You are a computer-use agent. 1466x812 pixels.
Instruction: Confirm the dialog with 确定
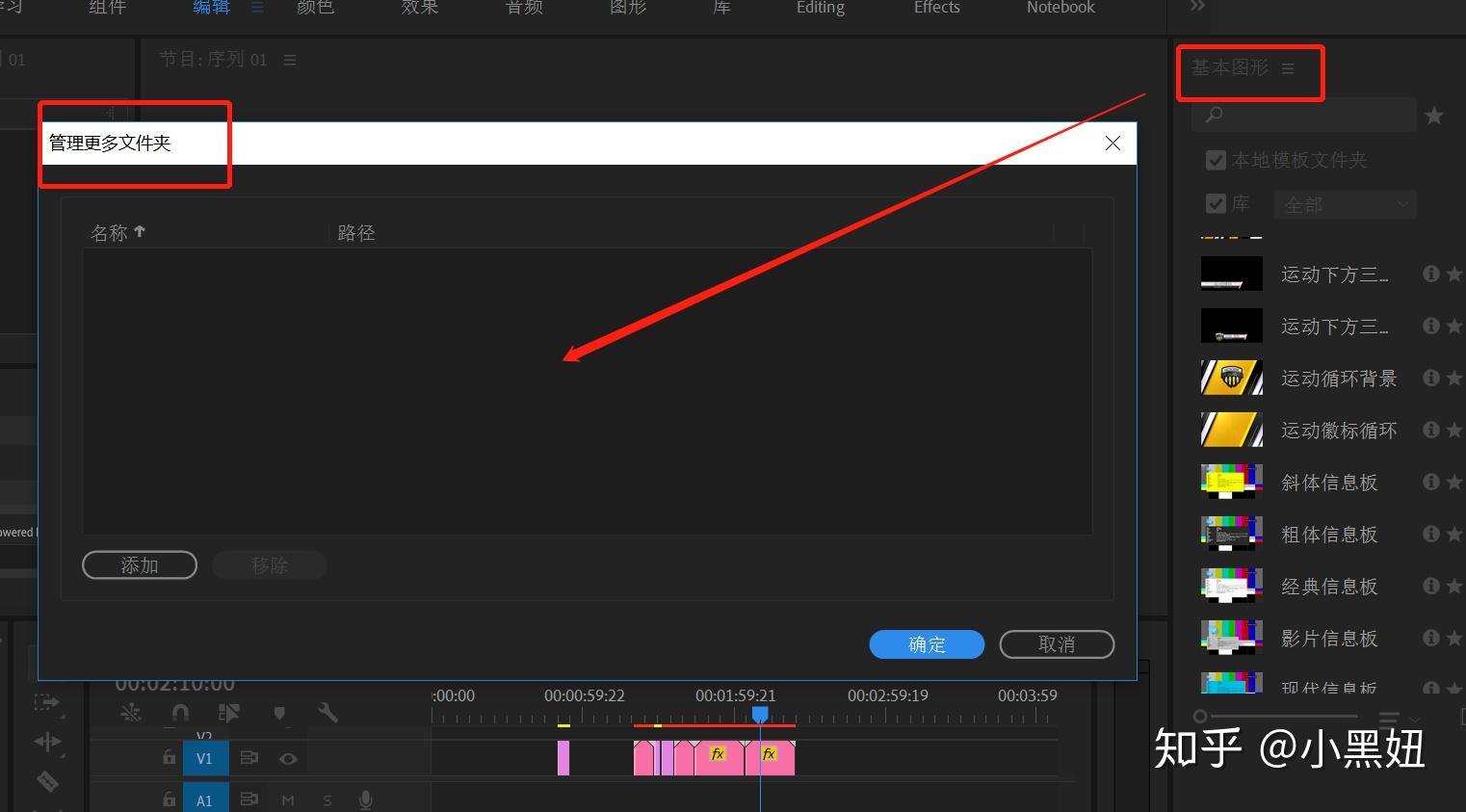(x=927, y=644)
